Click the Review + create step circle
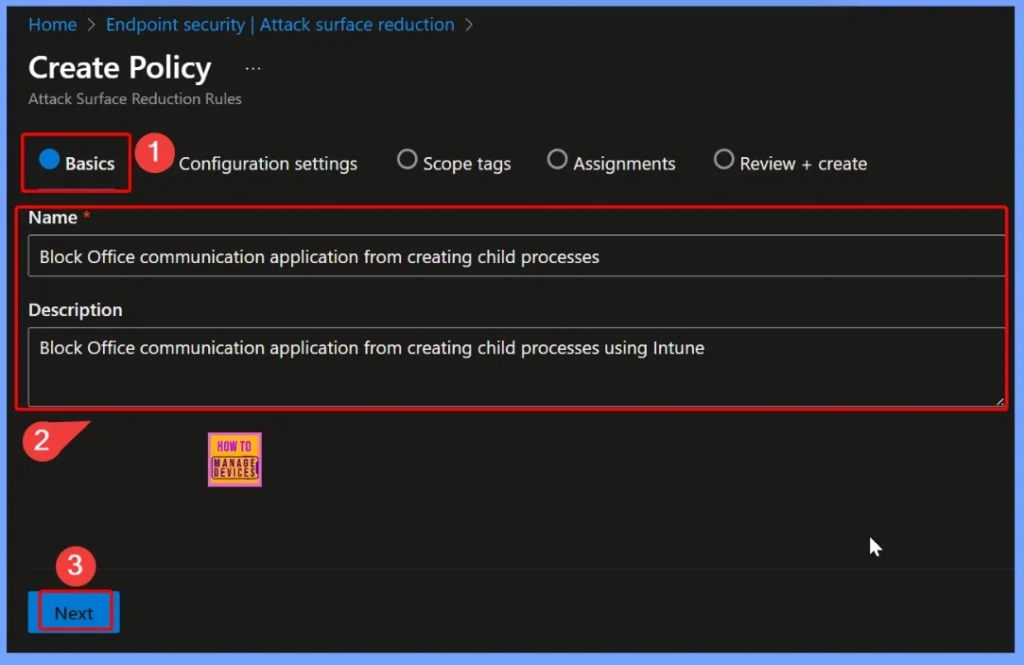Image resolution: width=1024 pixels, height=665 pixels. click(x=723, y=160)
